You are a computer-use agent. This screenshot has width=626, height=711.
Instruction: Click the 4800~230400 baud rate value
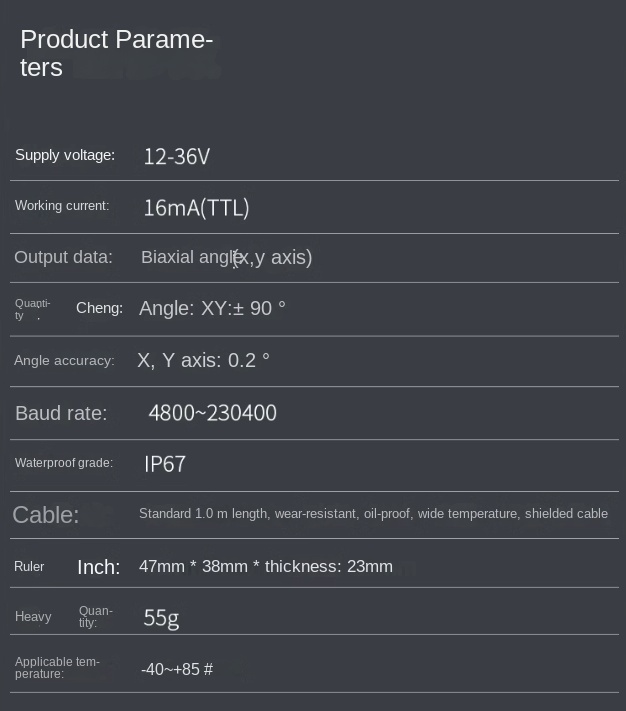[x=212, y=413]
